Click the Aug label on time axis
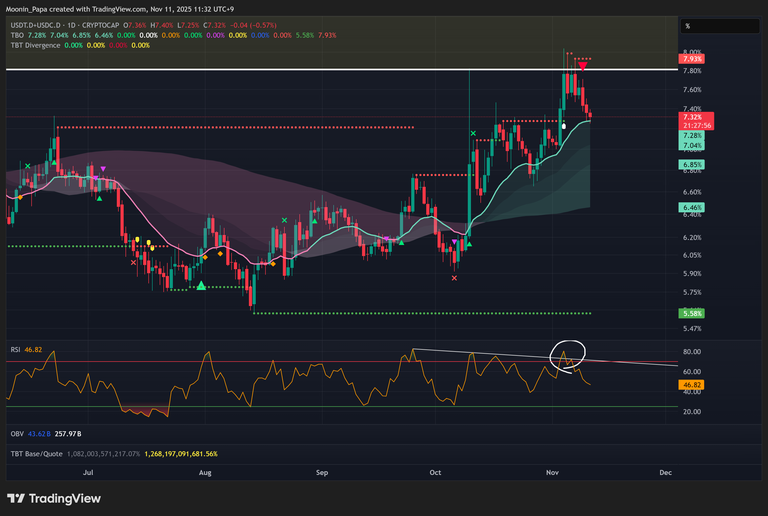 point(205,468)
